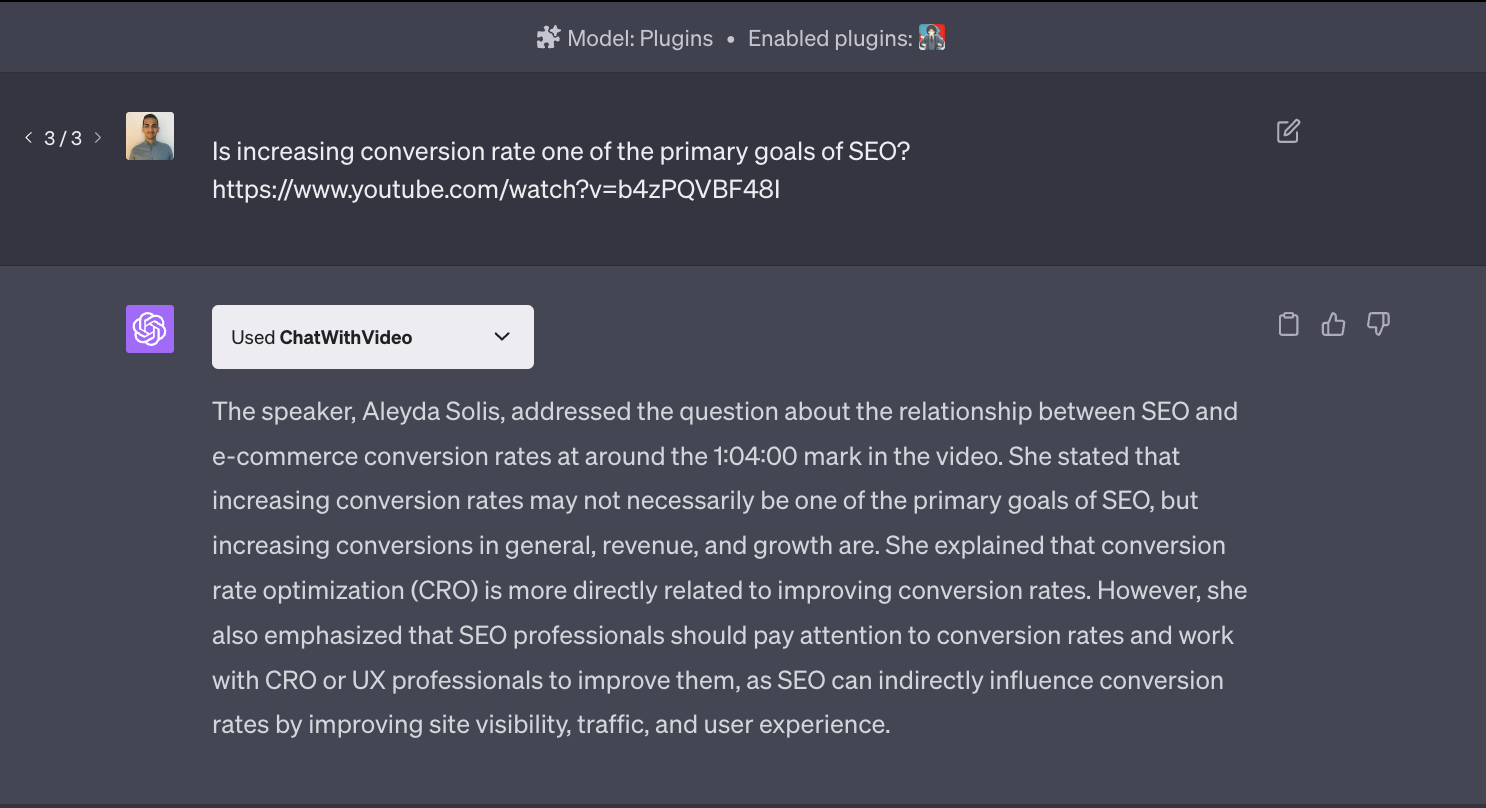Viewport: 1486px width, 808px height.
Task: Copy the response with the clipboard icon
Action: 1289,324
